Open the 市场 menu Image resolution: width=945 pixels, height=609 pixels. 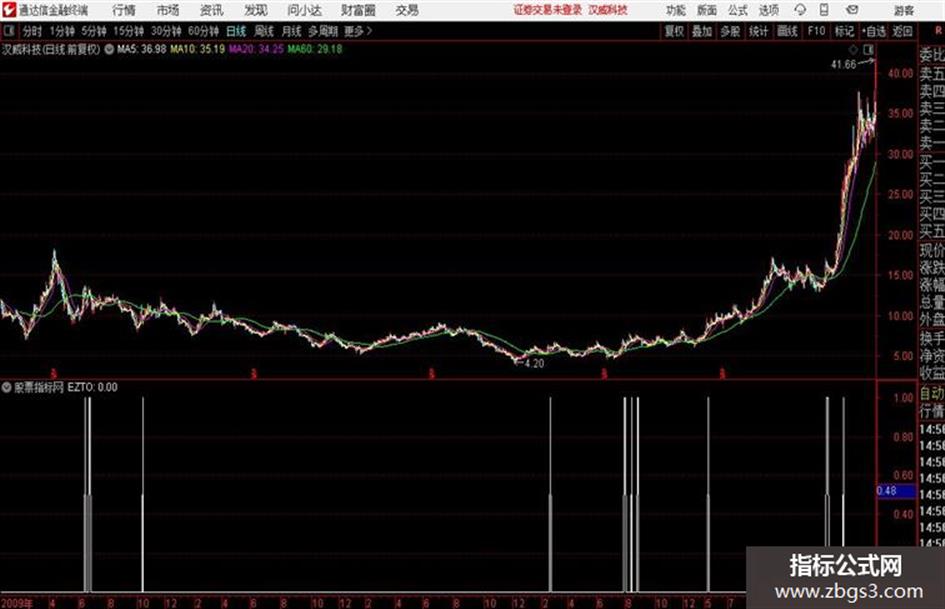168,10
